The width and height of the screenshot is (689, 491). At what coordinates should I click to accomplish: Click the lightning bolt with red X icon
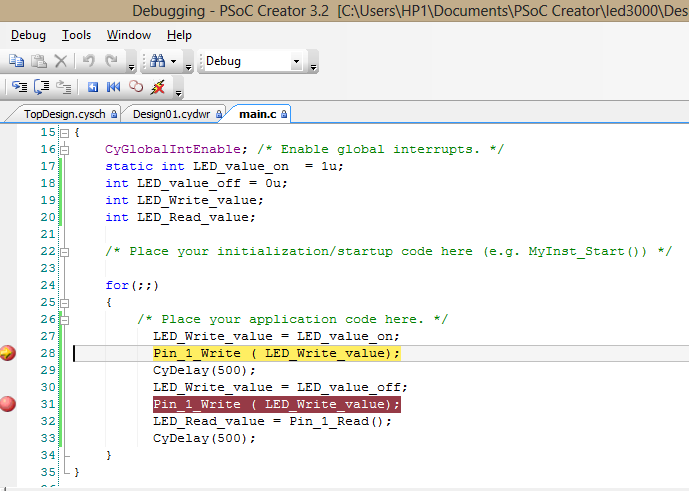pyautogui.click(x=157, y=87)
